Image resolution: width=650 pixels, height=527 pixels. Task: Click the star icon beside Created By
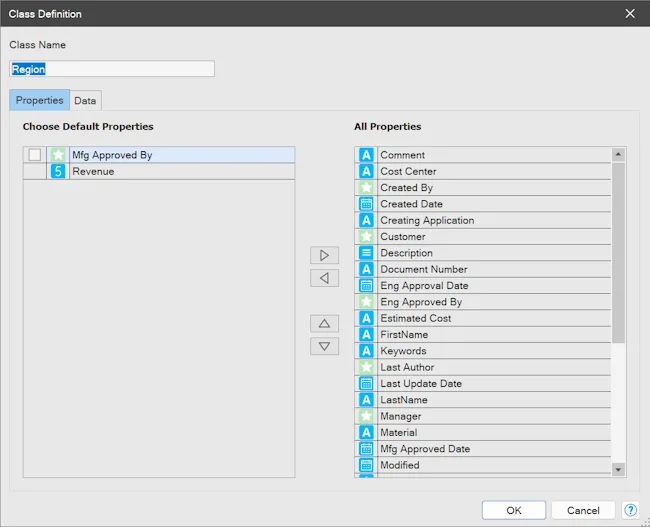coord(366,187)
